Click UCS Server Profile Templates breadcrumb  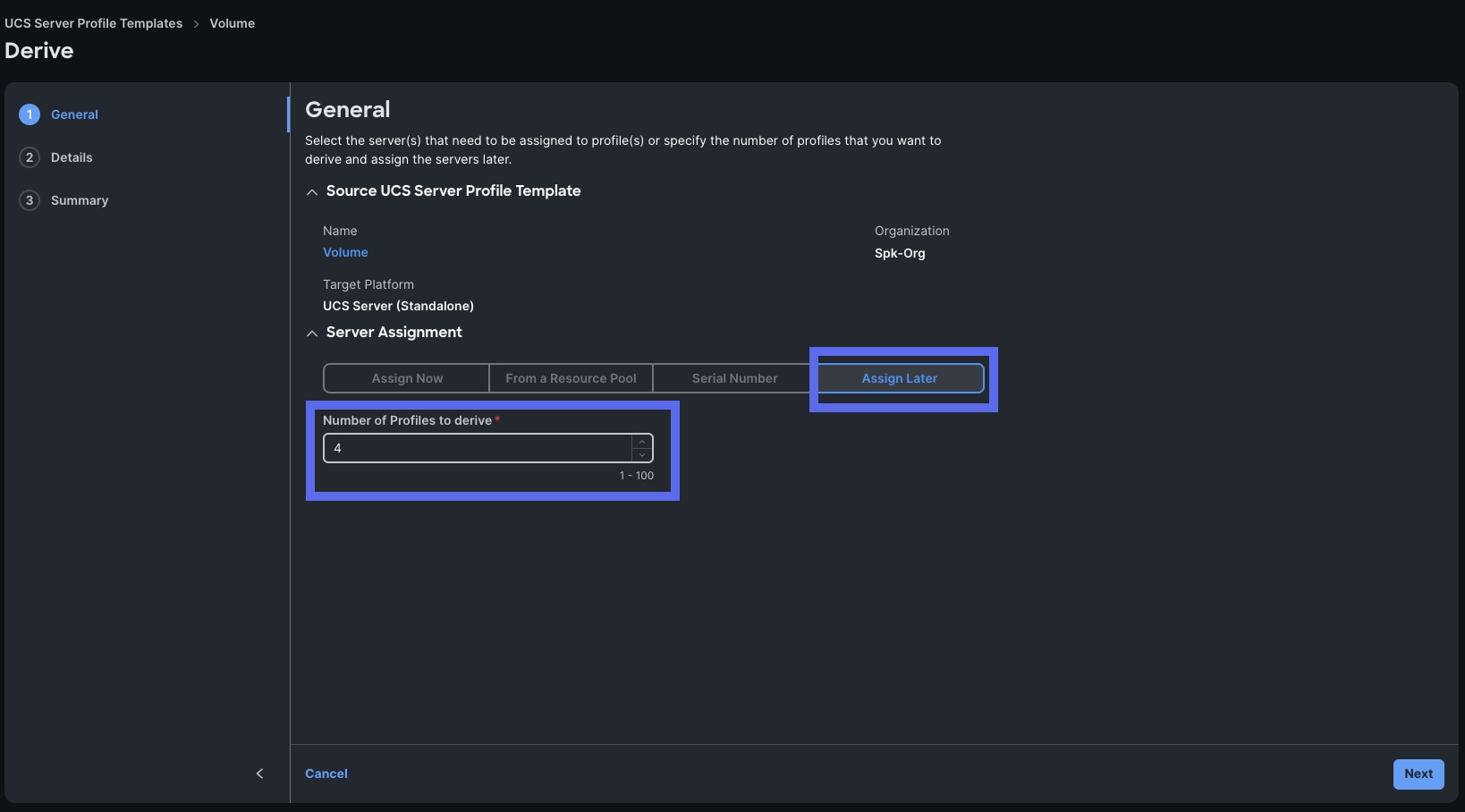click(x=93, y=23)
